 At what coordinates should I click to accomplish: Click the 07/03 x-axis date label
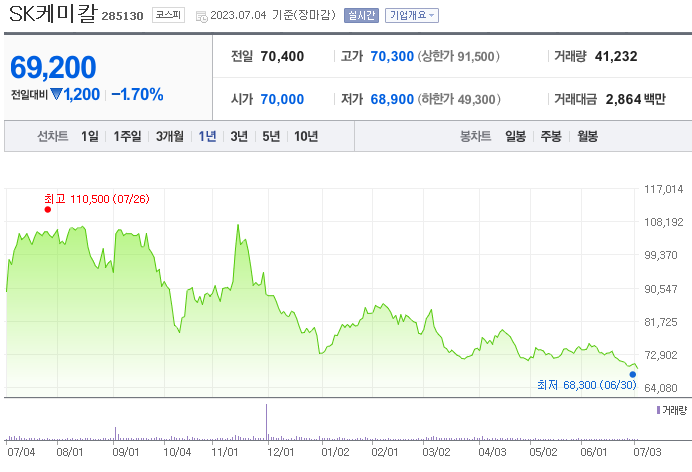click(x=647, y=452)
